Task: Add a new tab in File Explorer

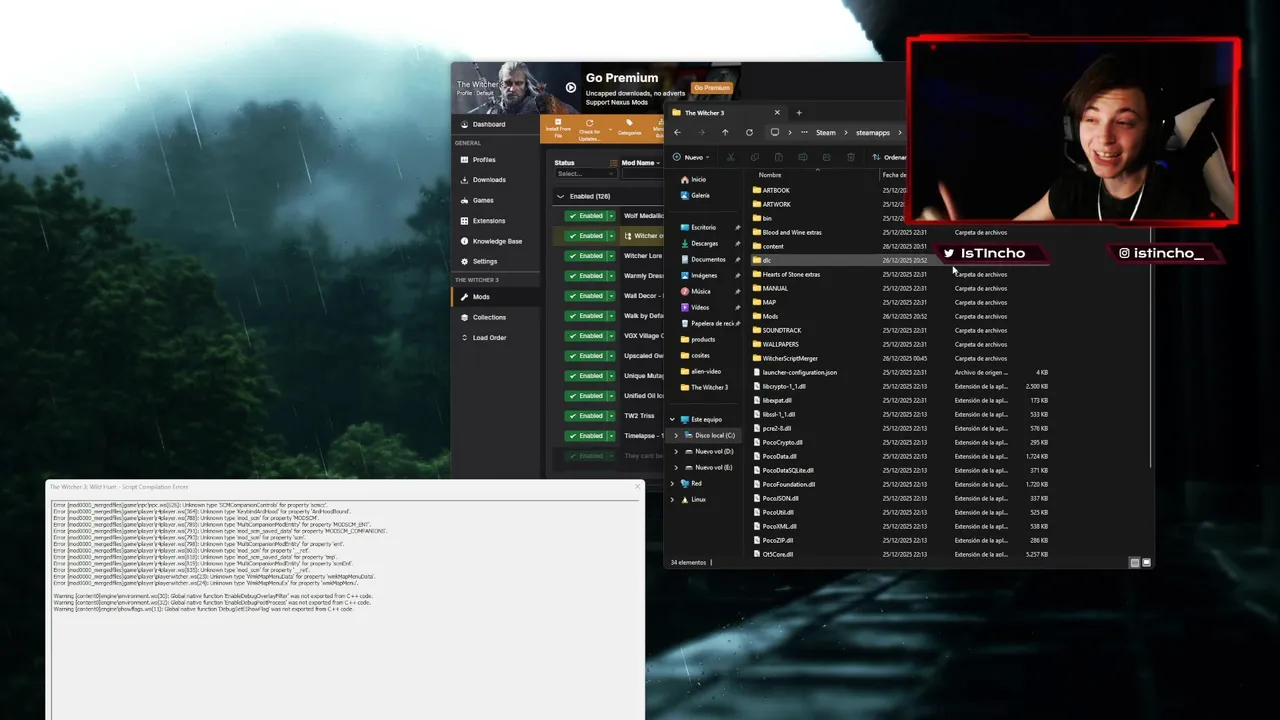Action: 798,113
